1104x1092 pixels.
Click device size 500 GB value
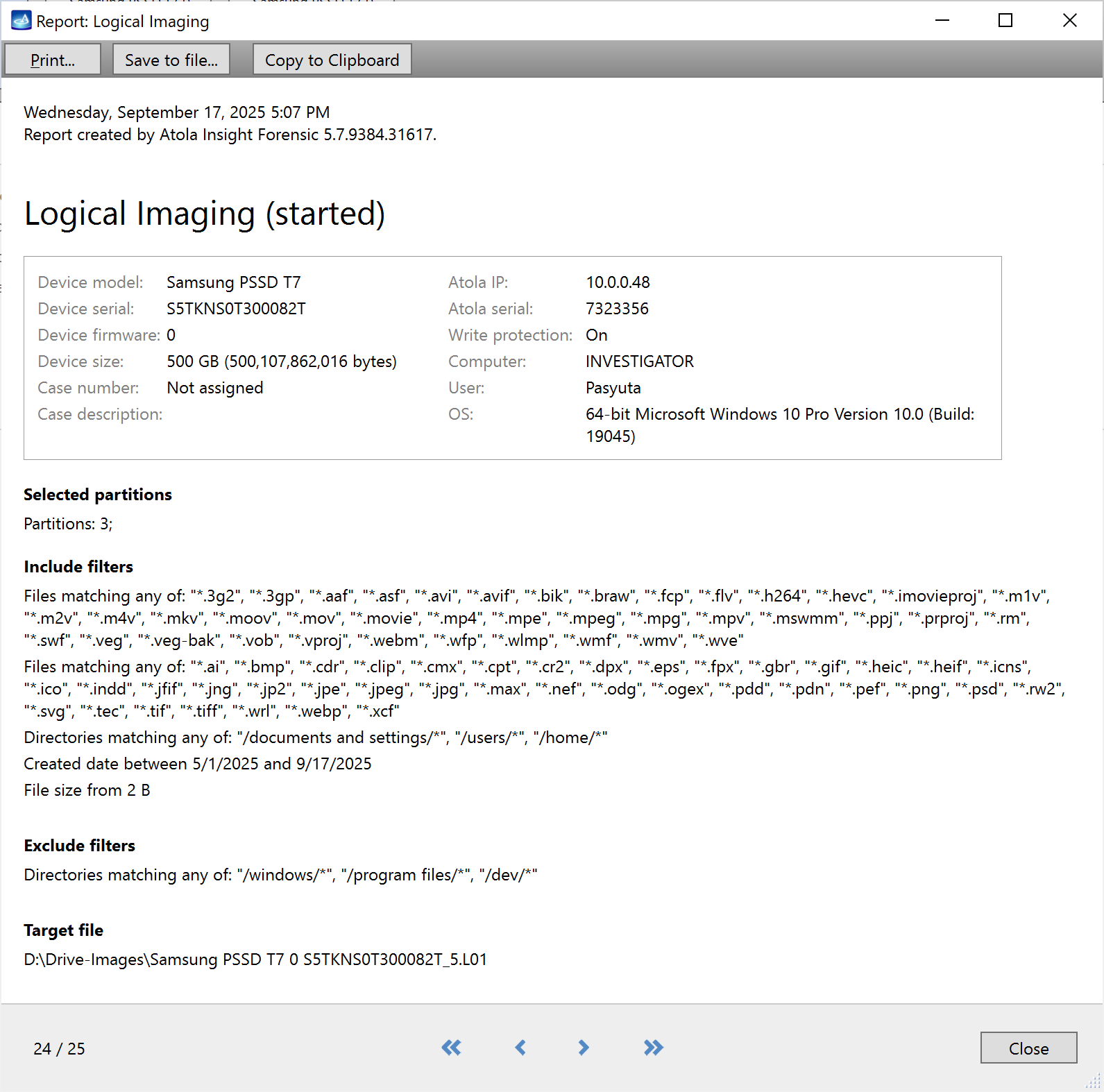[x=282, y=361]
